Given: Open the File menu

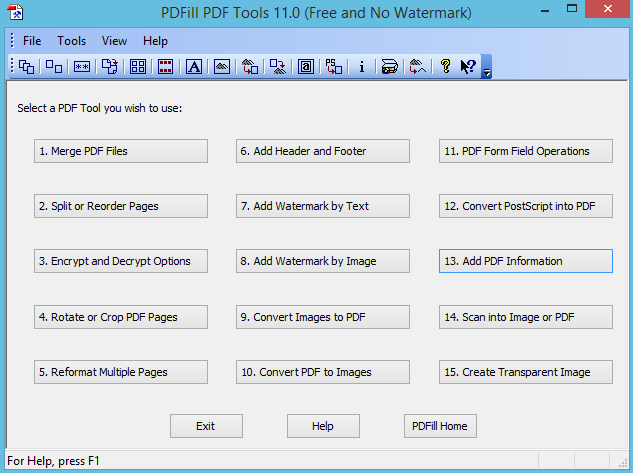Looking at the screenshot, I should point(32,41).
